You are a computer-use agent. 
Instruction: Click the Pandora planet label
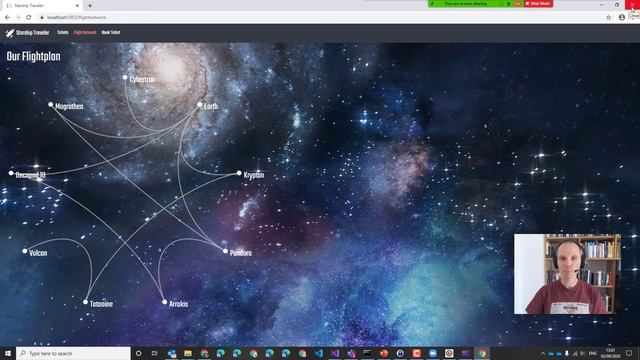(x=240, y=253)
